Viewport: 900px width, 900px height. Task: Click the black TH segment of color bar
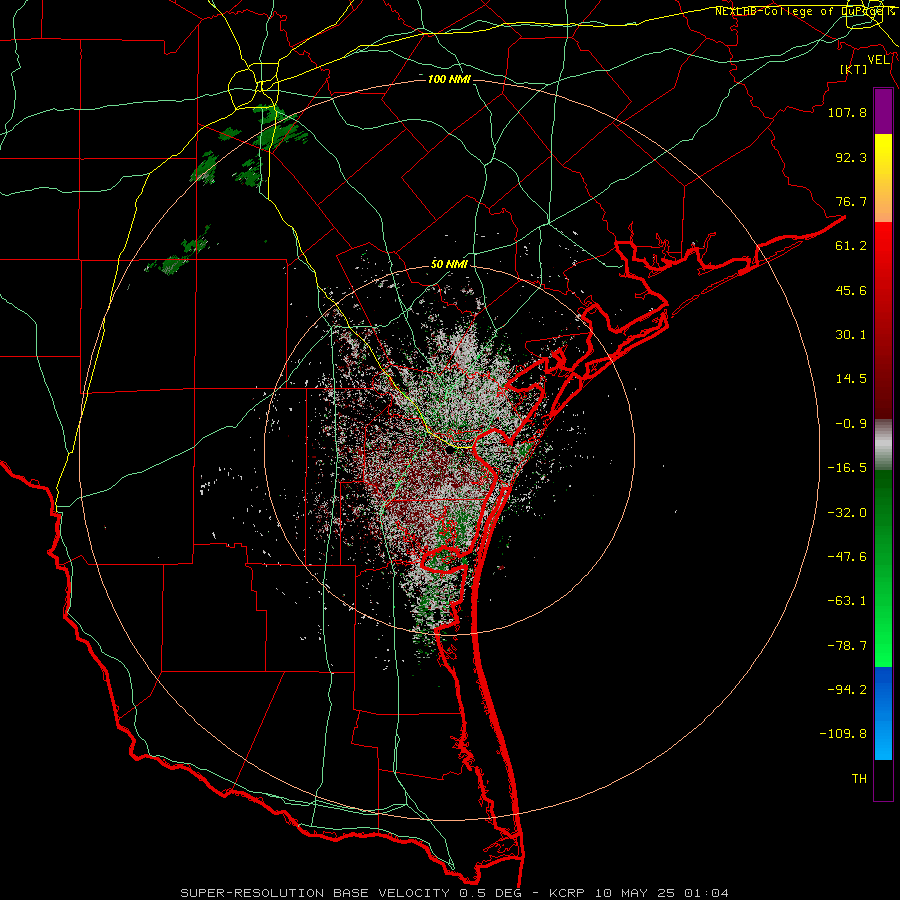point(883,779)
